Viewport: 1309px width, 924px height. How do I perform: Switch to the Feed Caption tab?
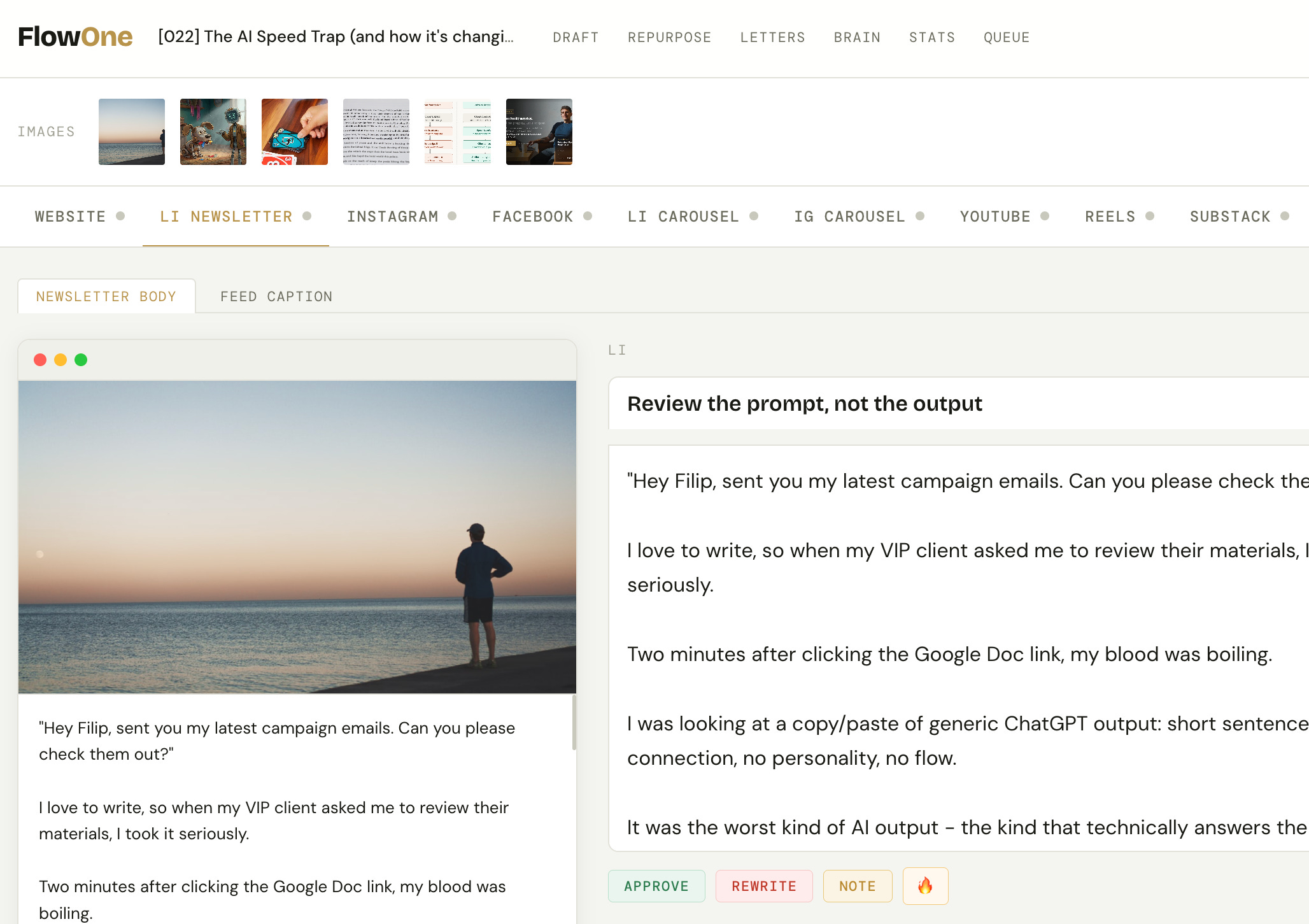276,297
